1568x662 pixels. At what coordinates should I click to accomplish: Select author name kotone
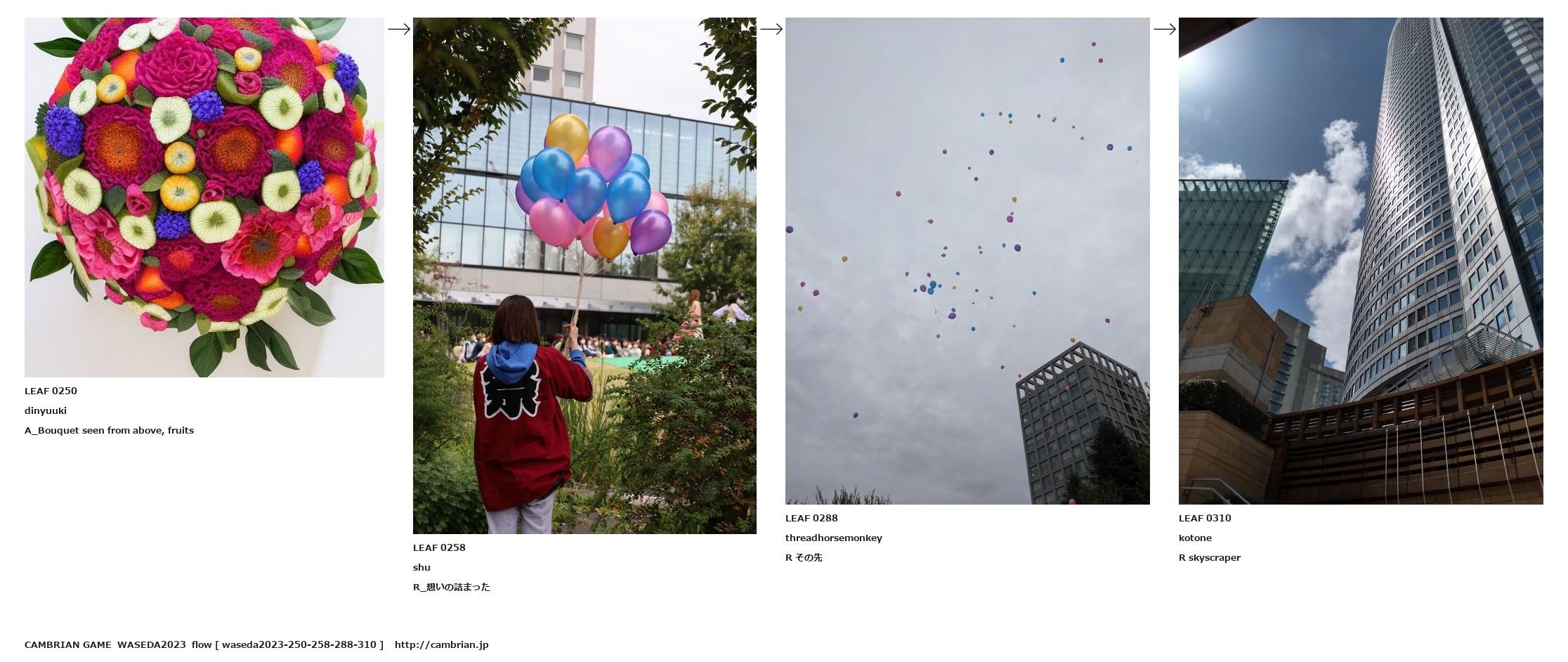tap(1195, 538)
